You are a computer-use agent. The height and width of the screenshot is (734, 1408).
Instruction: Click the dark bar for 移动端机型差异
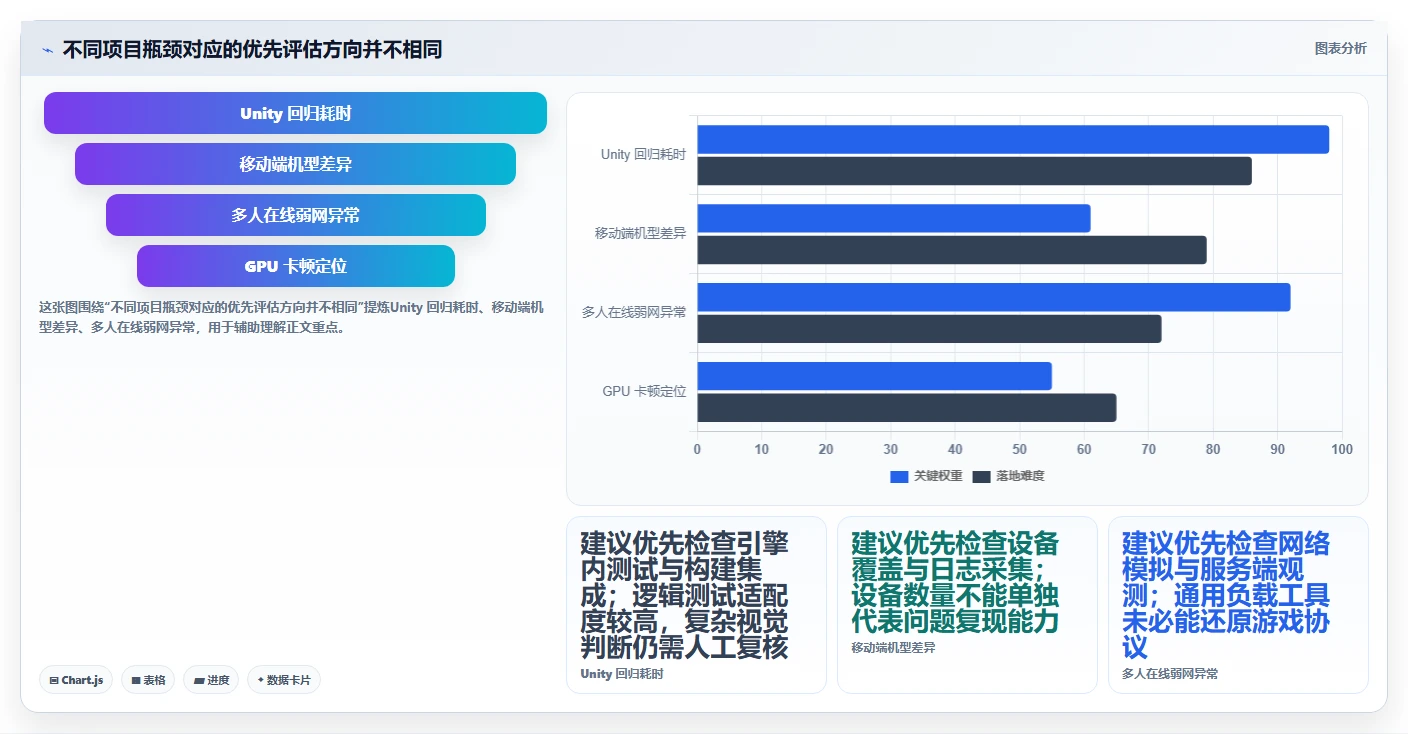pyautogui.click(x=952, y=250)
